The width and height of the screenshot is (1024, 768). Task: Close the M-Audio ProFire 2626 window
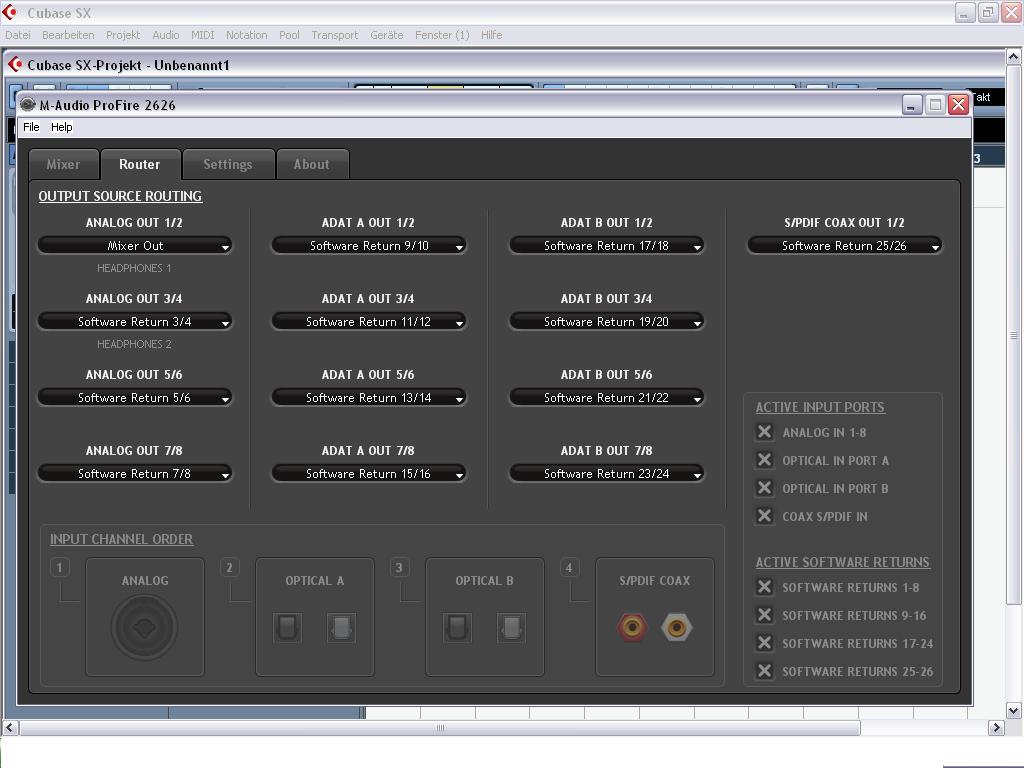[x=958, y=104]
